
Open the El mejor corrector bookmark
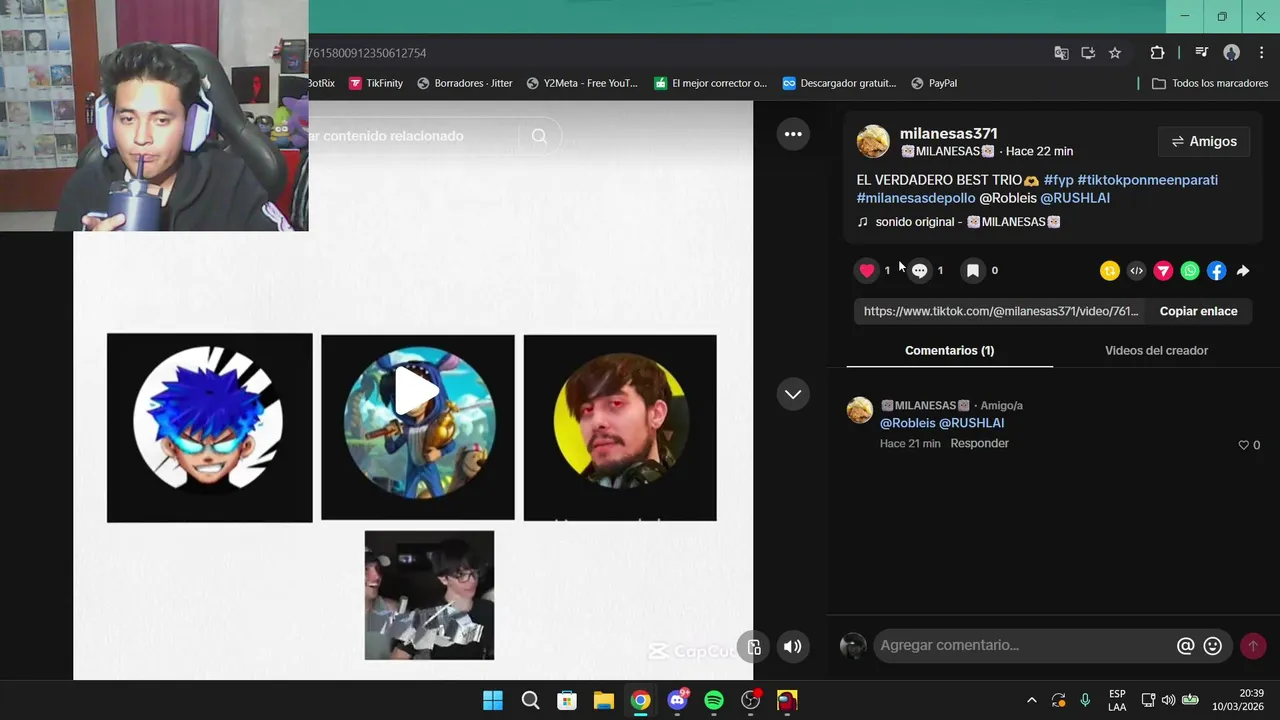click(710, 83)
